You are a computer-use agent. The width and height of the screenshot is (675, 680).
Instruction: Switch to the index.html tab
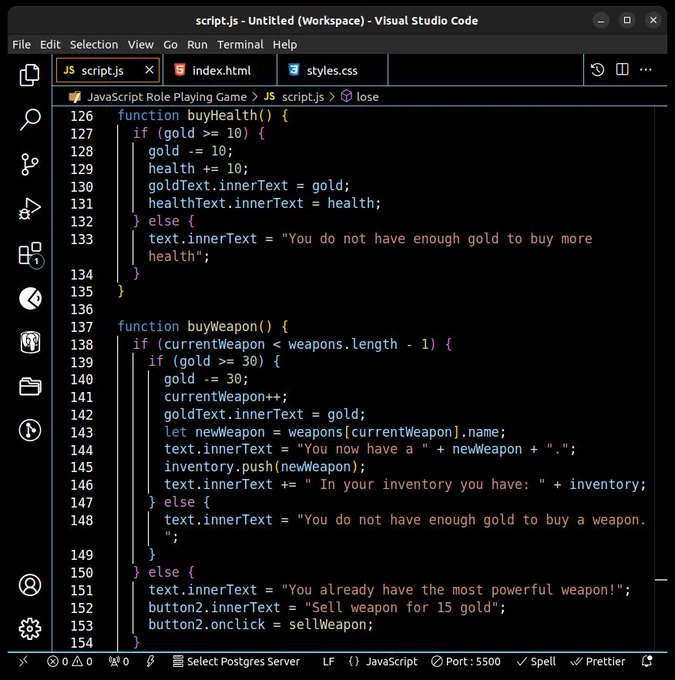pyautogui.click(x=220, y=70)
